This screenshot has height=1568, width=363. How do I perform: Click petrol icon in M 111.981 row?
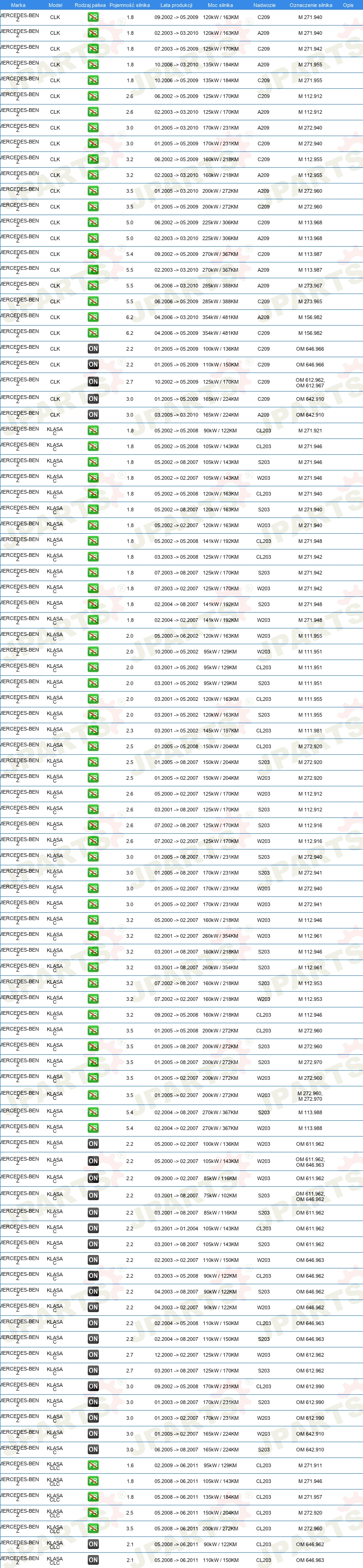tap(93, 731)
